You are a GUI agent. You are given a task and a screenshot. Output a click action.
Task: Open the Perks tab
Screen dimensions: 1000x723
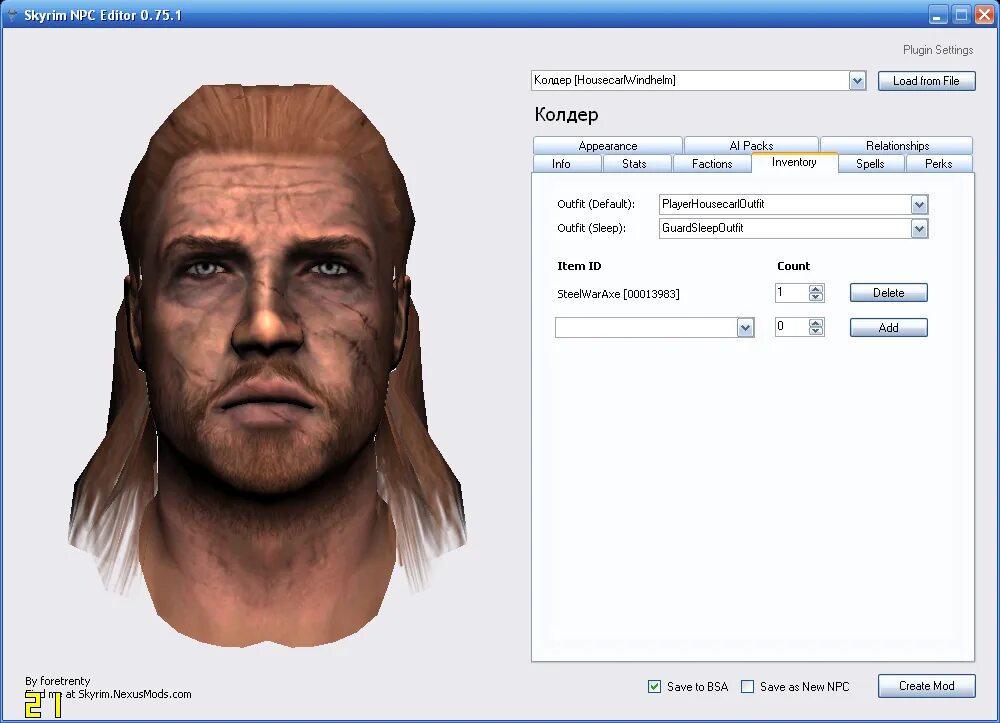pyautogui.click(x=939, y=164)
